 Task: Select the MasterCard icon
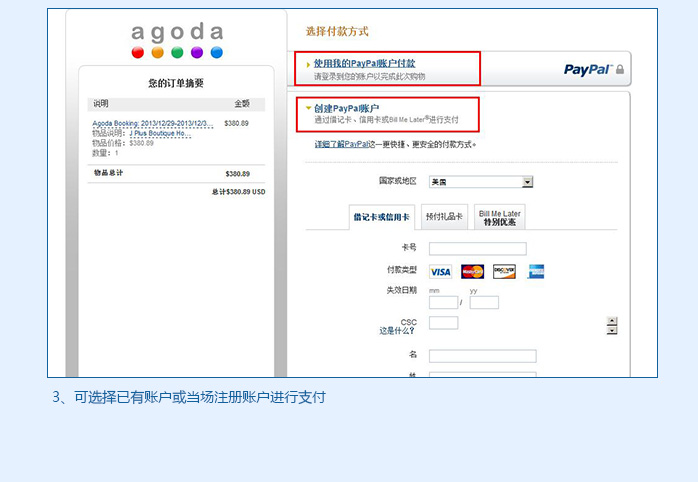tap(472, 271)
